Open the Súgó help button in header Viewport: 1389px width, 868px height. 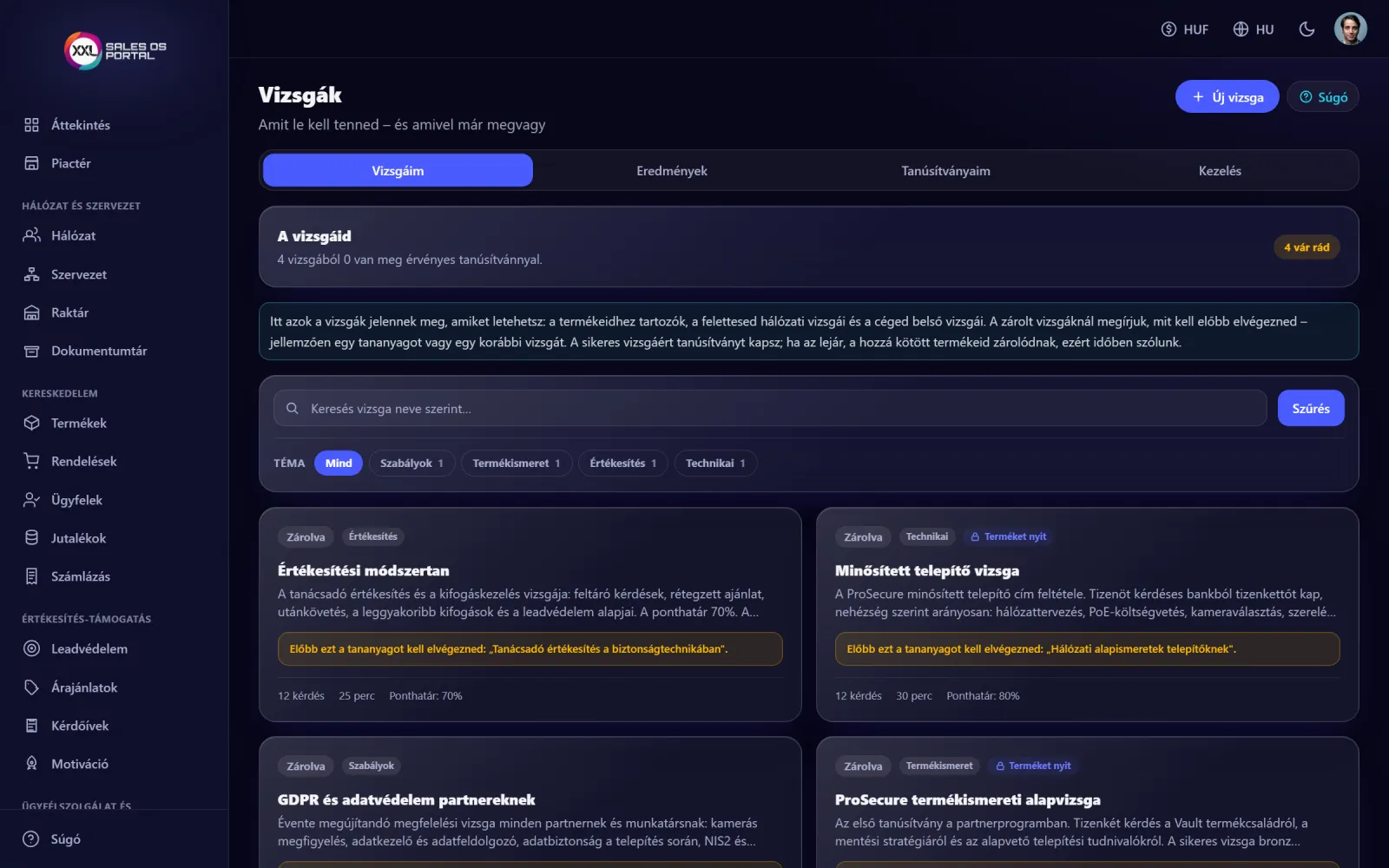pos(1323,96)
